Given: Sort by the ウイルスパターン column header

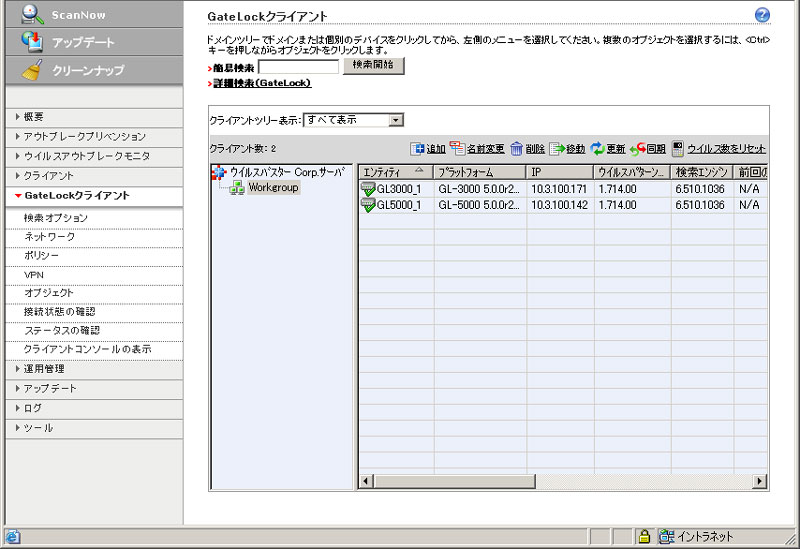Looking at the screenshot, I should [632, 172].
